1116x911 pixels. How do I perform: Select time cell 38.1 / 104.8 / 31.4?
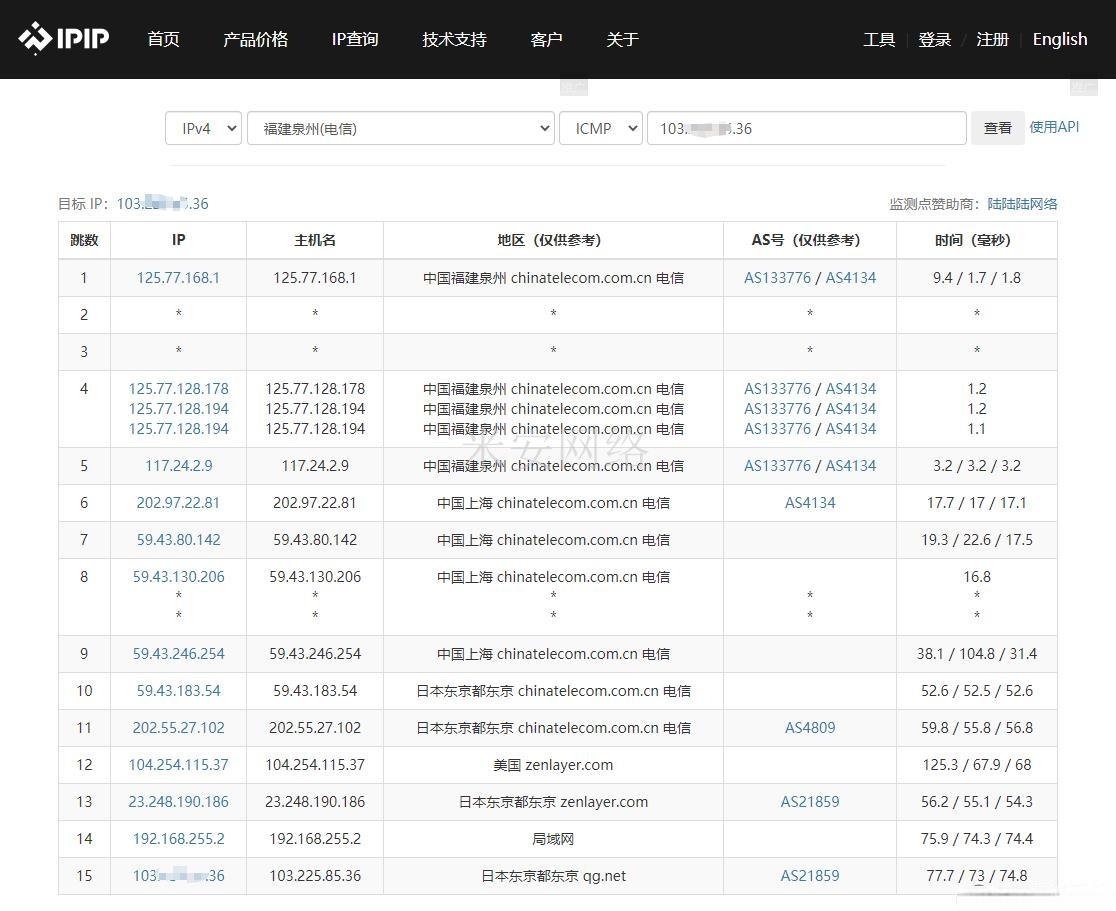976,653
